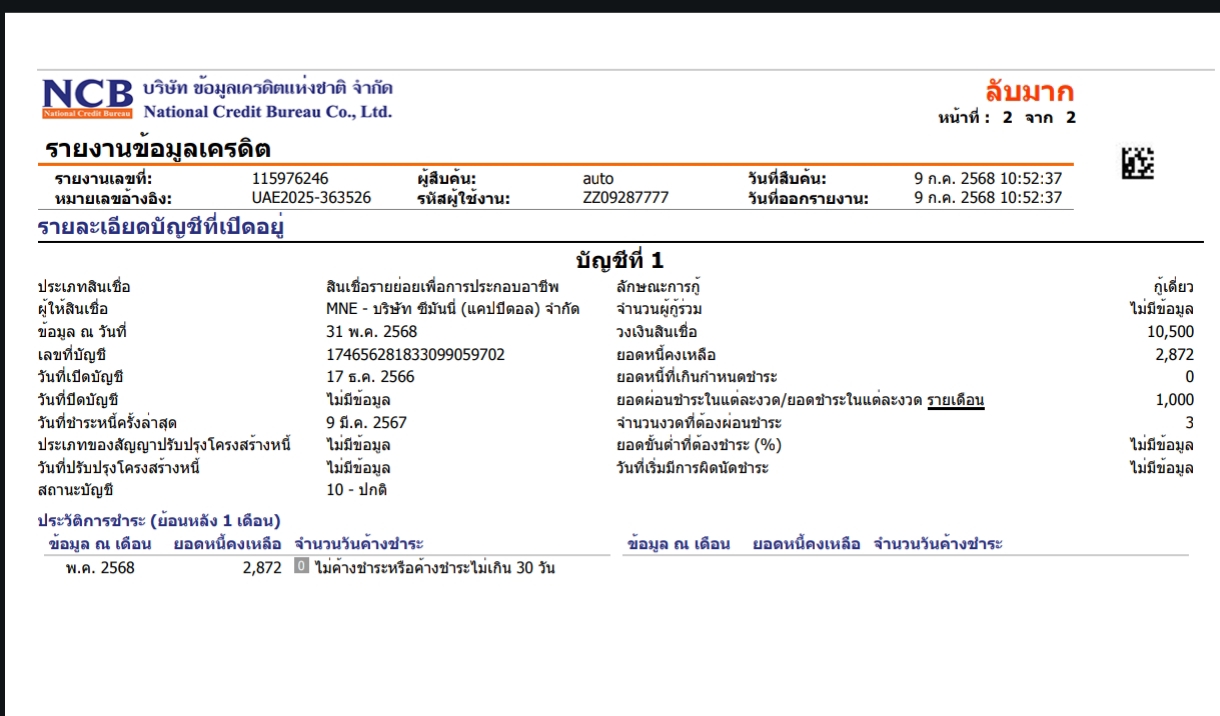
Task: Select the account opening date '17 ธ.ค. 2566'
Action: [370, 377]
